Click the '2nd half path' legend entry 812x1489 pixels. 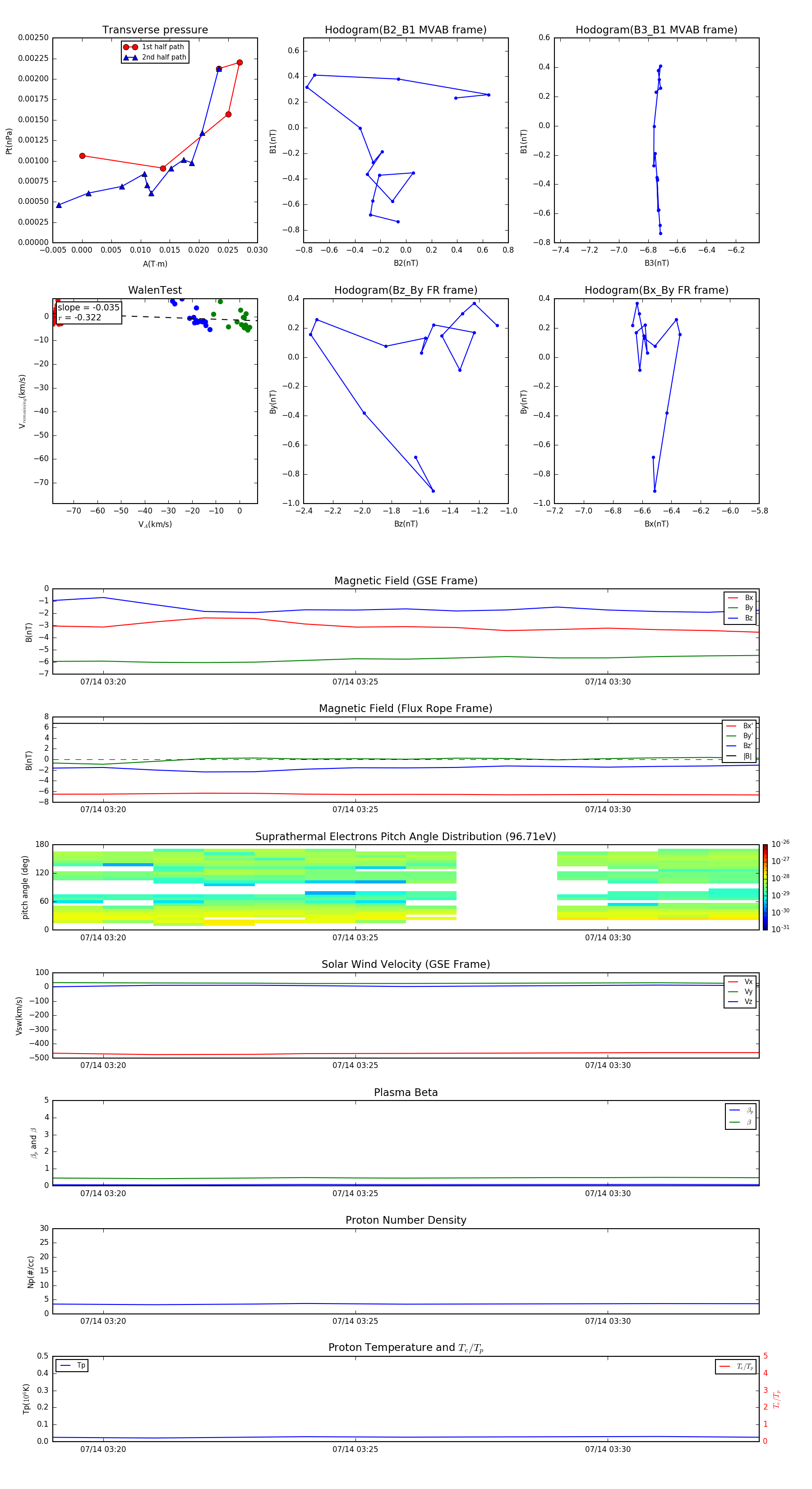click(155, 57)
